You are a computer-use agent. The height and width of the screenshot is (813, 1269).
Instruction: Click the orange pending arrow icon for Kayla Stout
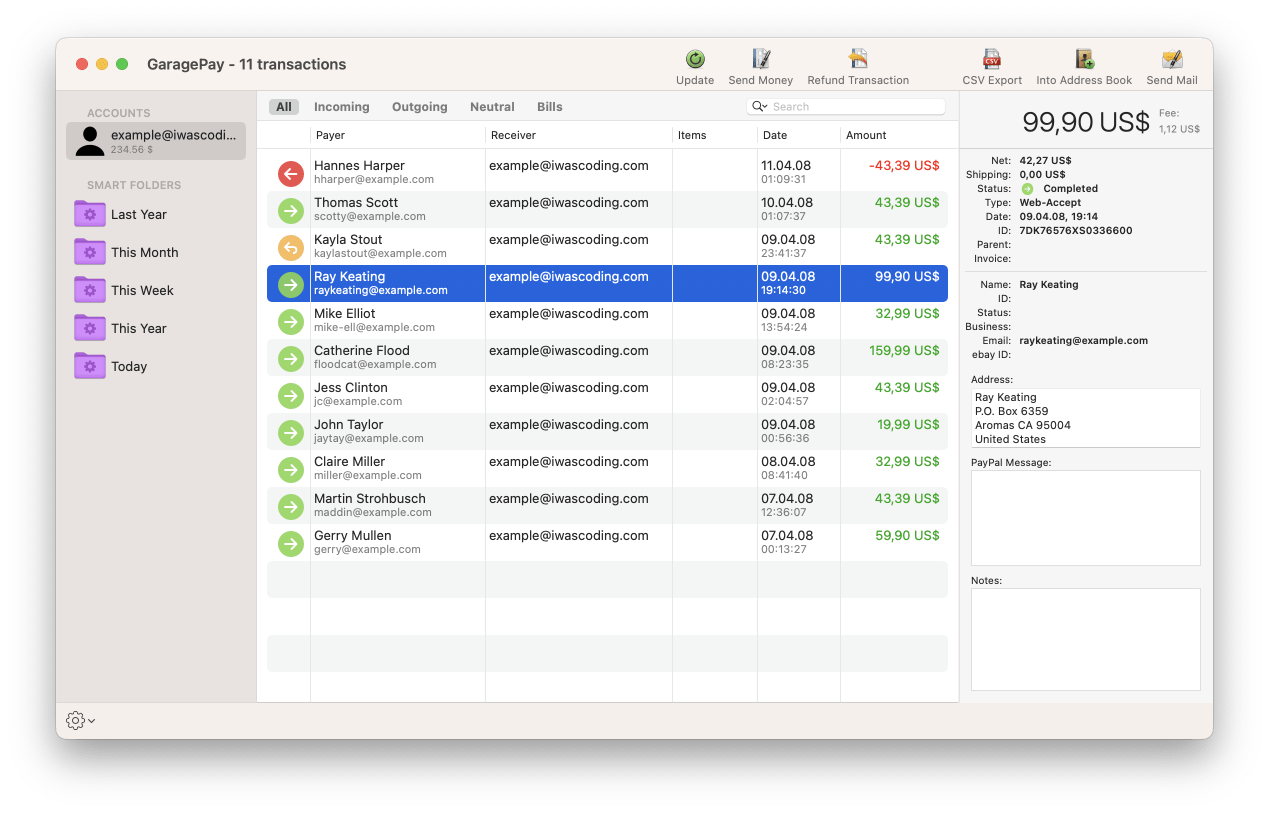[x=291, y=247]
